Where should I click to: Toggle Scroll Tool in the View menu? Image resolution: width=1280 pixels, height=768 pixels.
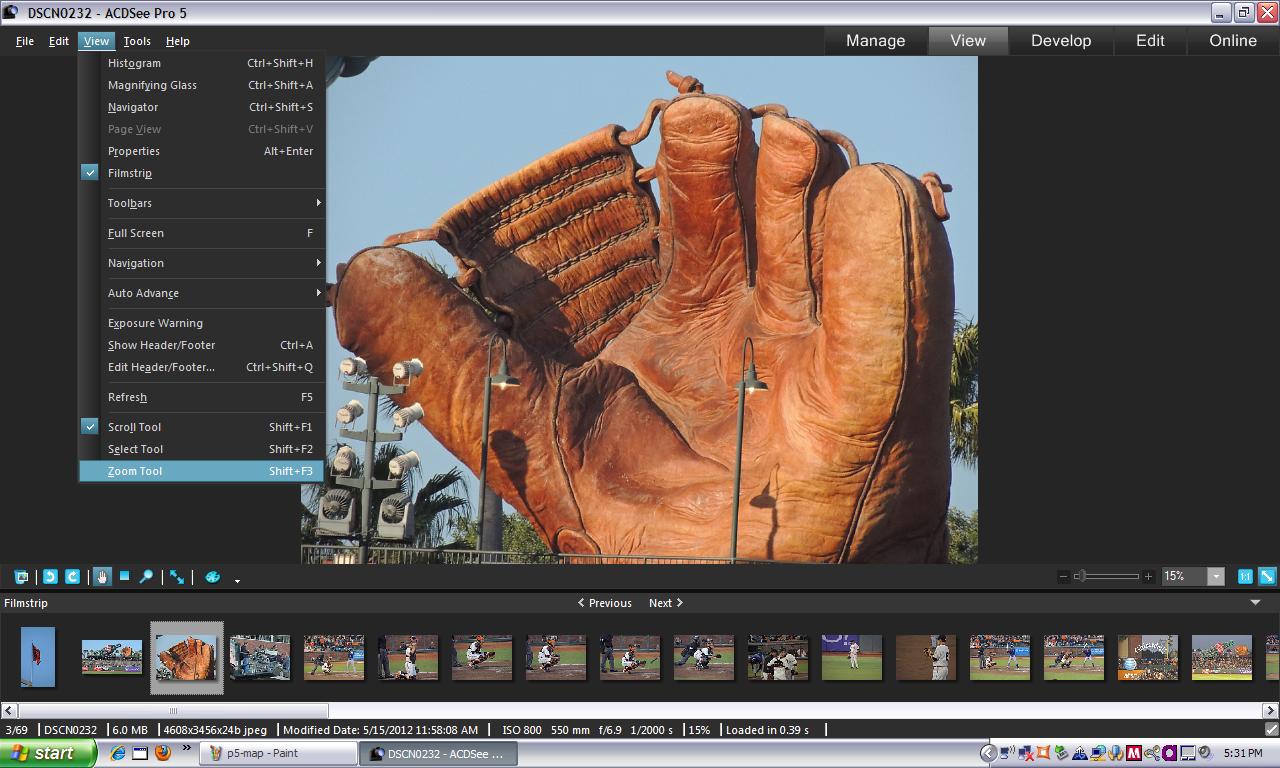(134, 427)
